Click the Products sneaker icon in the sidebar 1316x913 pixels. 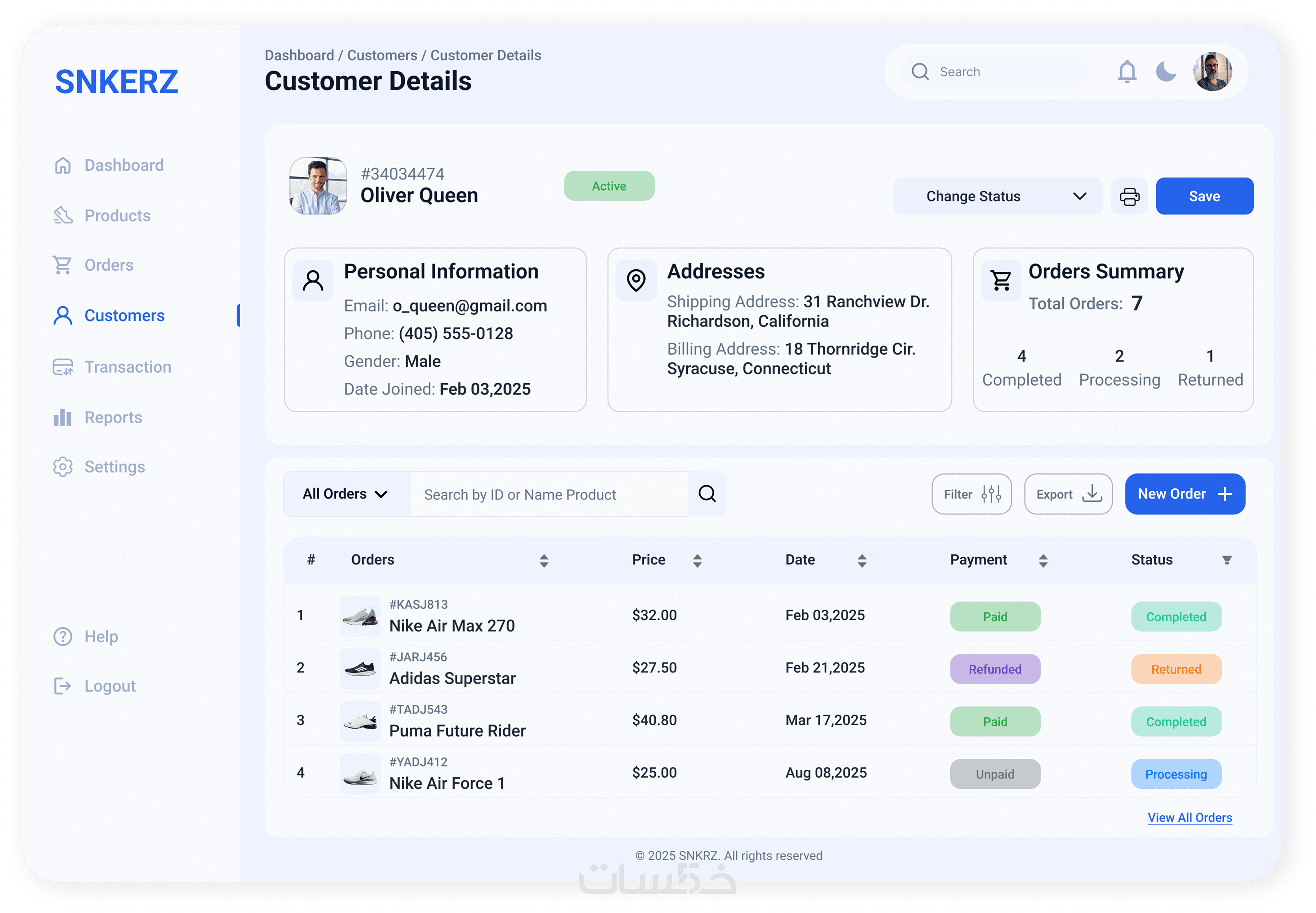[x=63, y=215]
